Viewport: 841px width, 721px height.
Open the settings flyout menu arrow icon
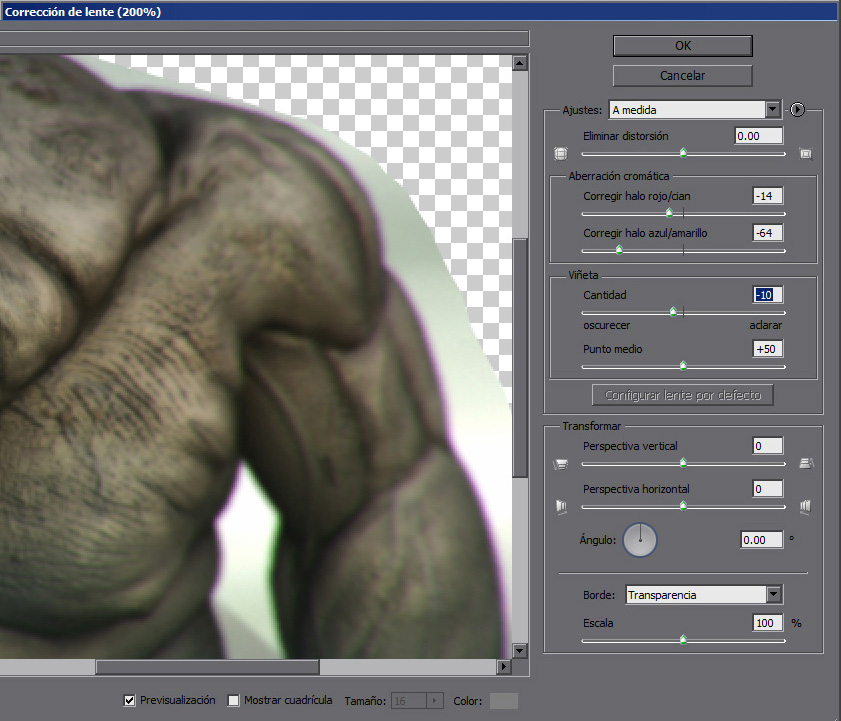pyautogui.click(x=797, y=110)
